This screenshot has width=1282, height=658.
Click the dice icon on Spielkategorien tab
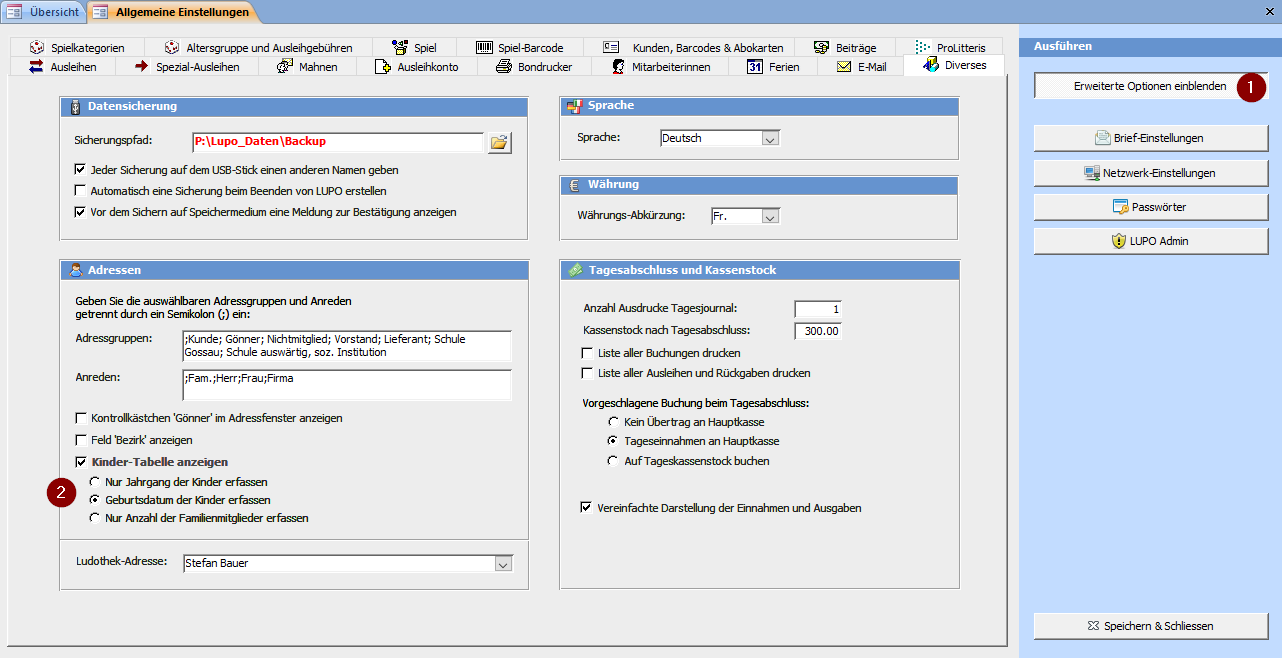(x=35, y=47)
